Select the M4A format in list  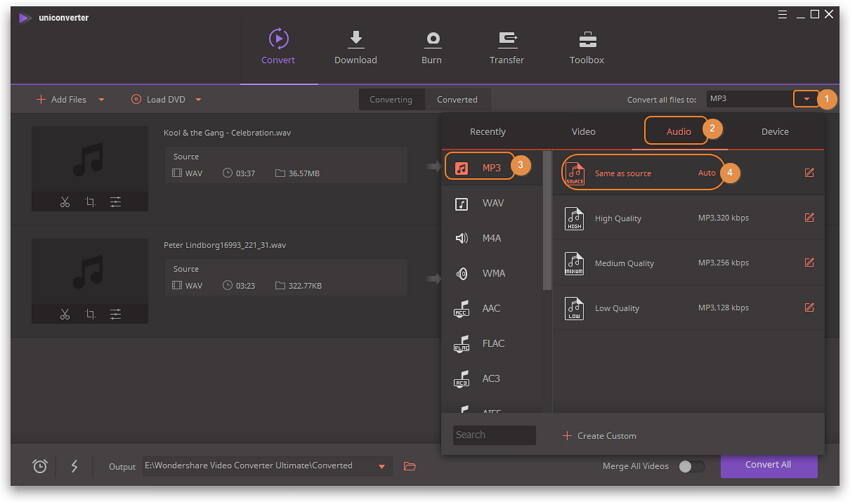click(493, 239)
